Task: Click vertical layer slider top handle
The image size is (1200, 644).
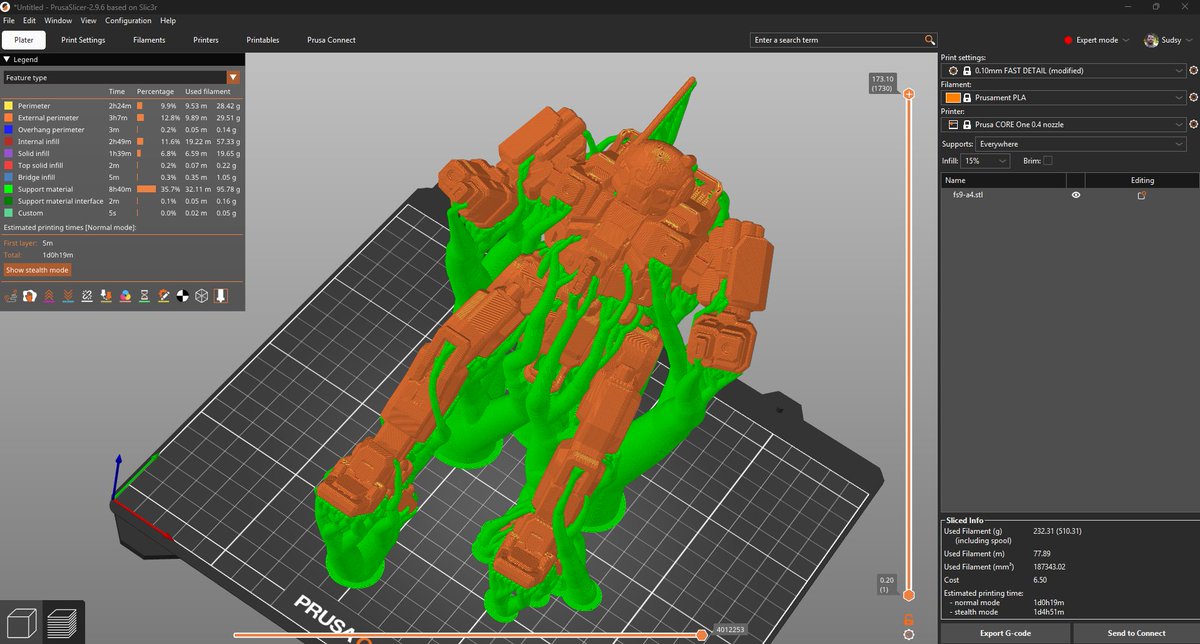Action: (x=908, y=94)
